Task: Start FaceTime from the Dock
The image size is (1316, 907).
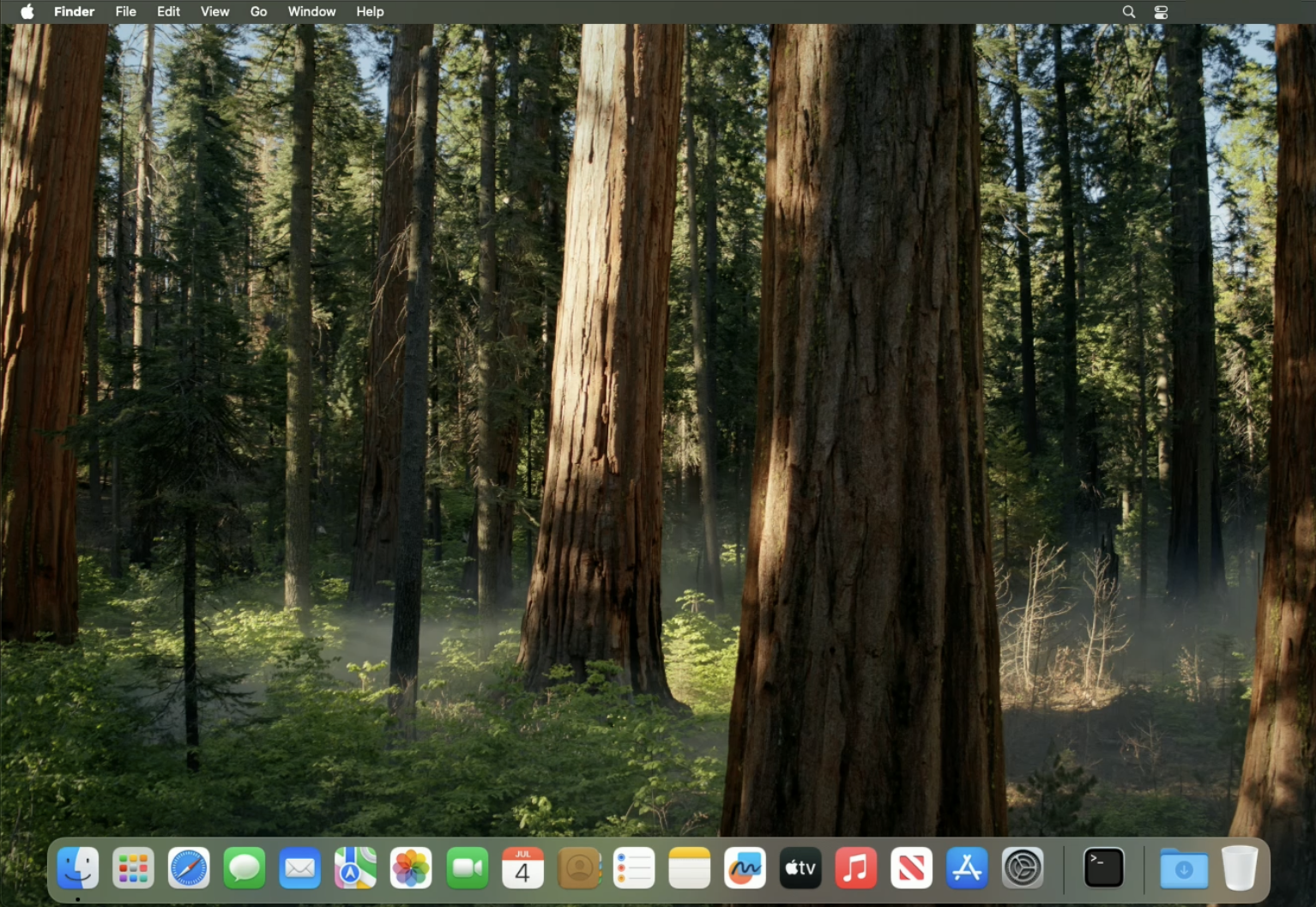Action: [467, 868]
